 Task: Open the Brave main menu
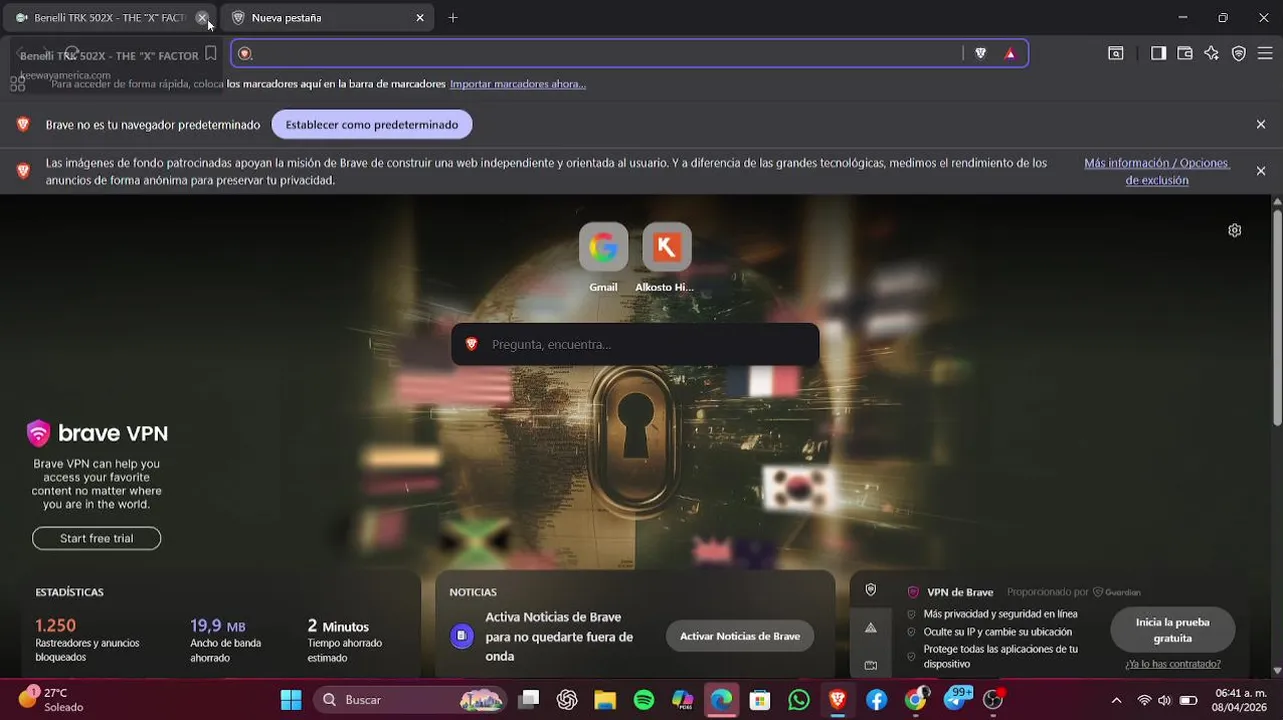(1265, 54)
